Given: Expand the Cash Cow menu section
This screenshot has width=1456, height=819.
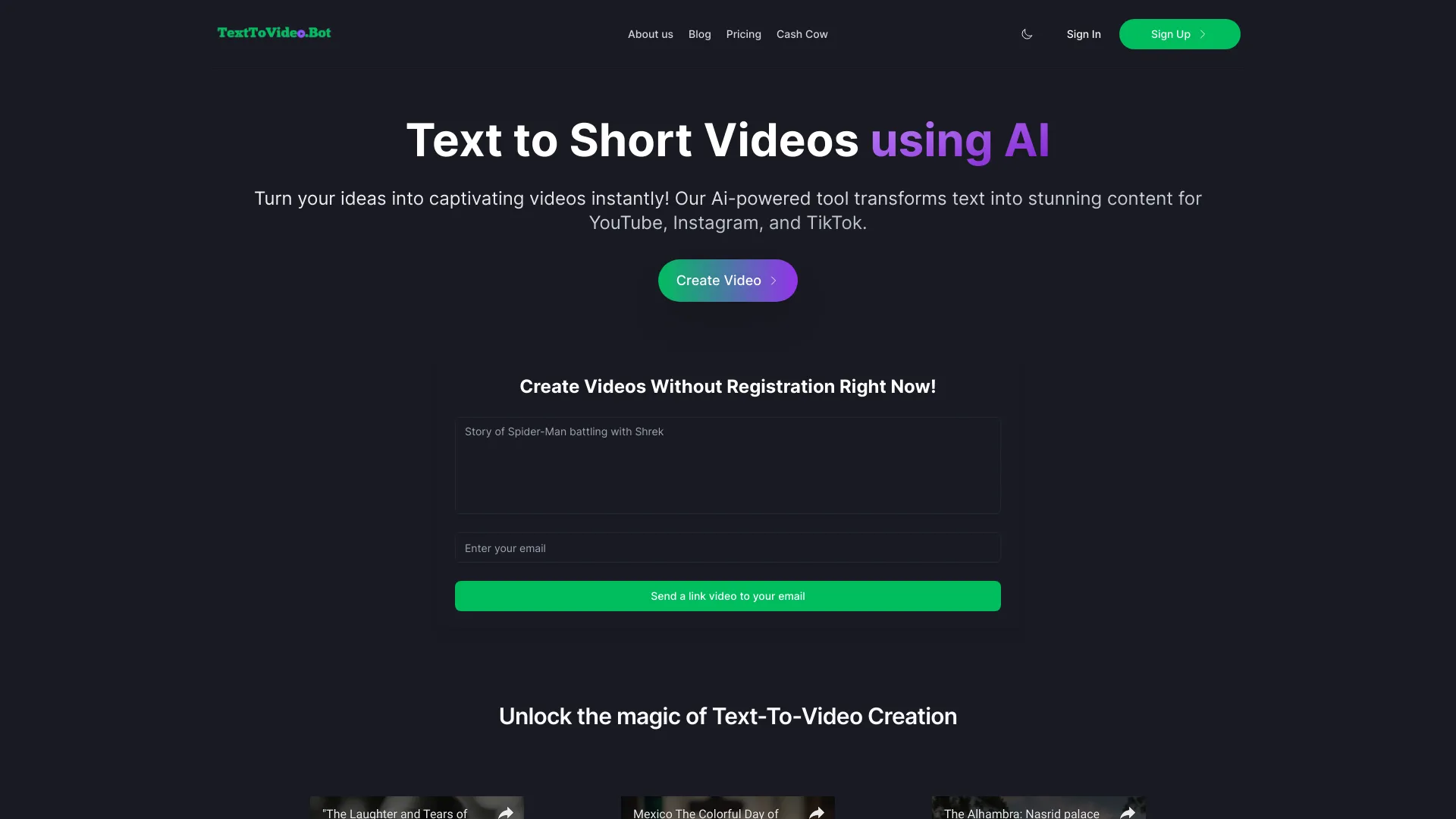Looking at the screenshot, I should pos(802,34).
